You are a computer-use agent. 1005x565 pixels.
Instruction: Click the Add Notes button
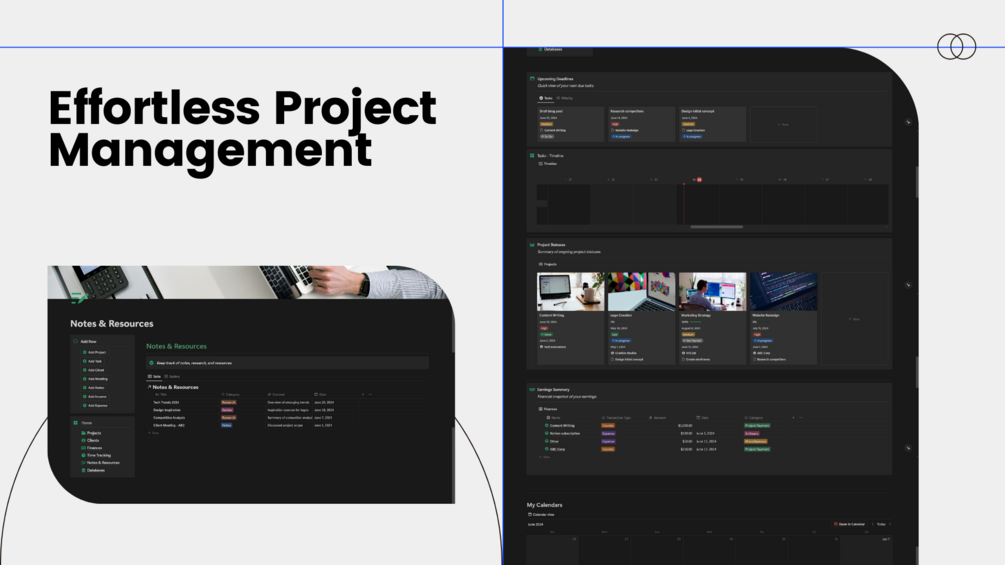pos(93,388)
